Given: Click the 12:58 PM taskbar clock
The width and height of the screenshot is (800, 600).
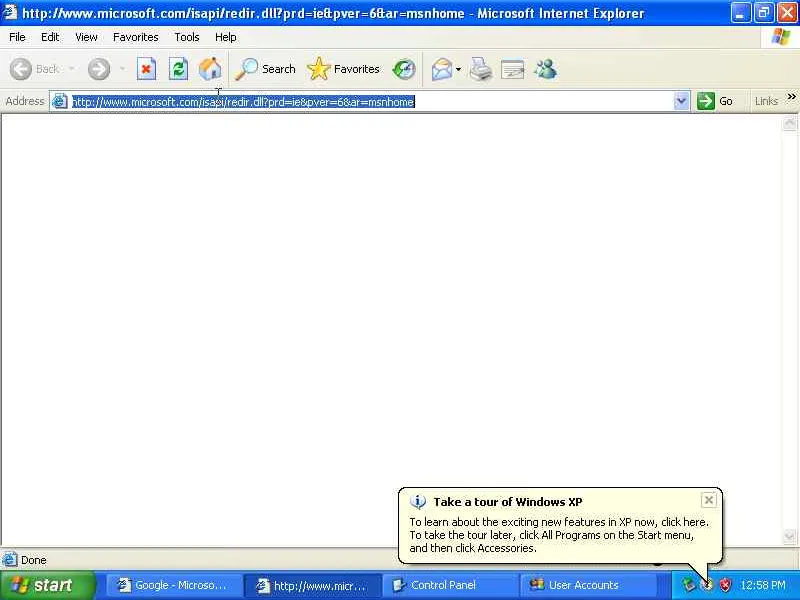Looking at the screenshot, I should 763,585.
